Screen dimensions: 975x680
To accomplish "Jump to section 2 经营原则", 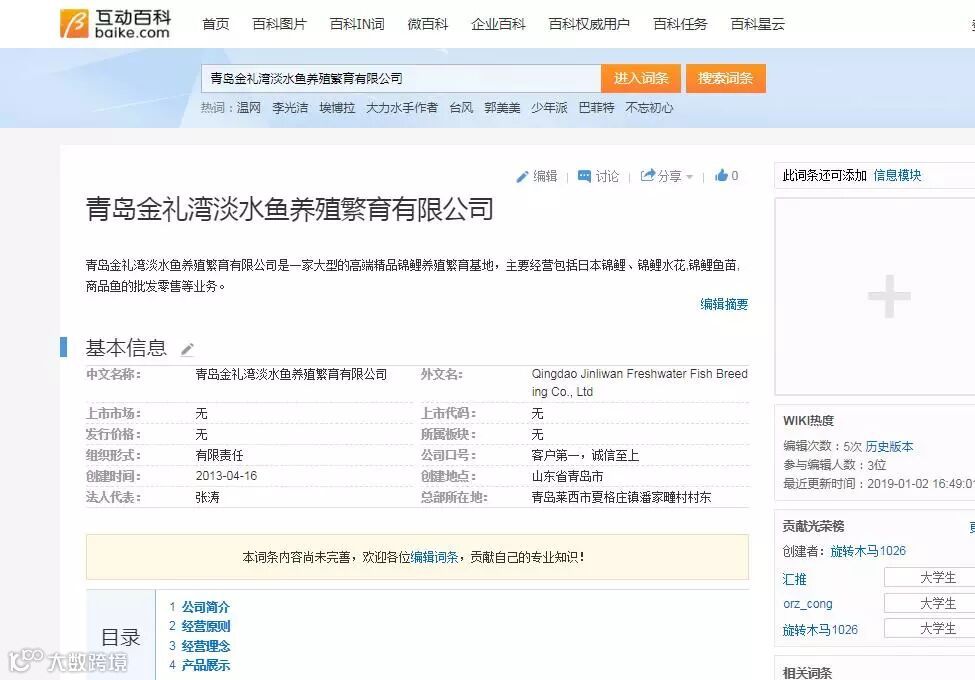I will (x=205, y=626).
